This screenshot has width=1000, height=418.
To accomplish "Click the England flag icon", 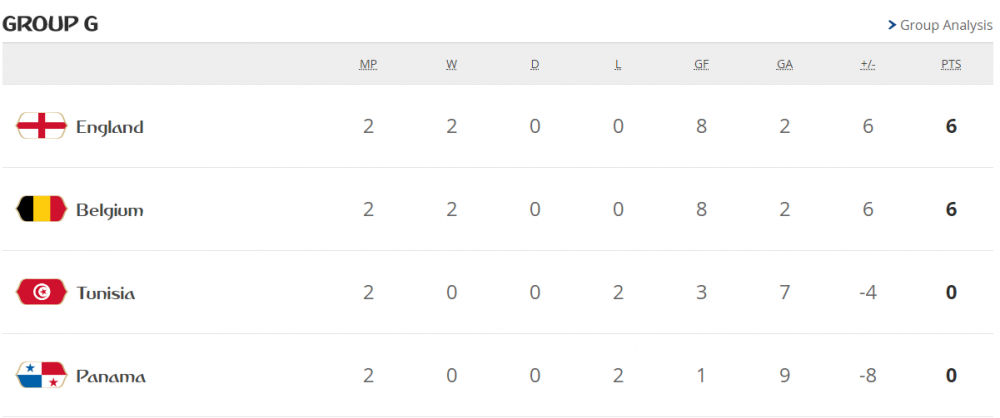I will pyautogui.click(x=41, y=127).
